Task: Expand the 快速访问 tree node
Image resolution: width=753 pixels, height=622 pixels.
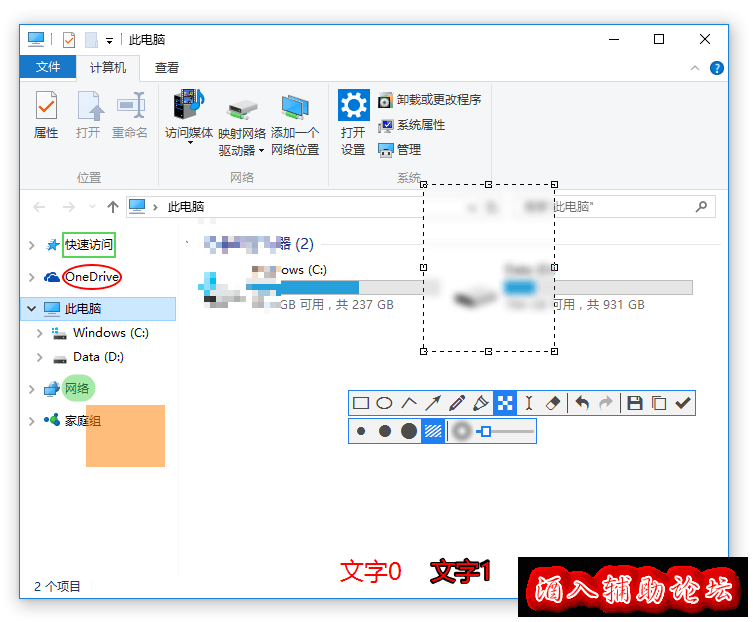Action: 32,245
